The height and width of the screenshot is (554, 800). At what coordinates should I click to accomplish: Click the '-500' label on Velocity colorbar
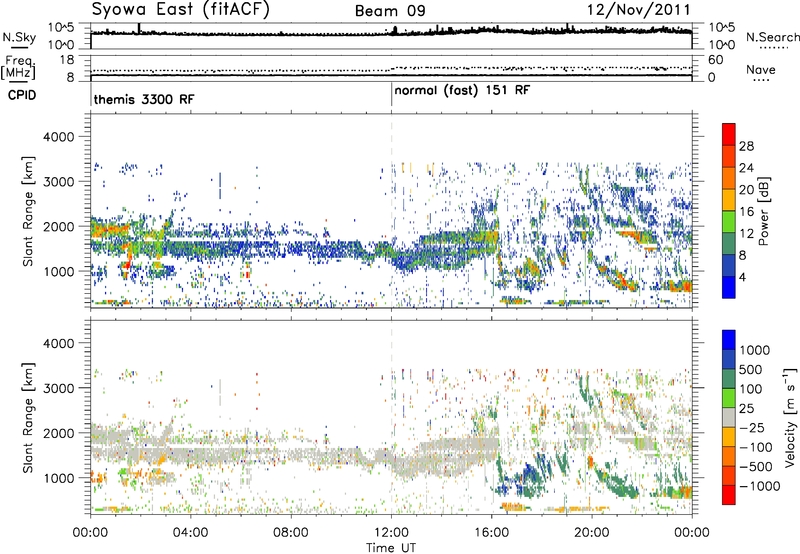pos(755,466)
